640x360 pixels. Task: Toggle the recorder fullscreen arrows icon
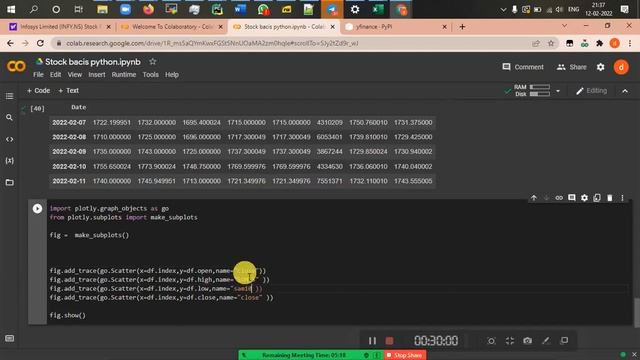pyautogui.click(x=509, y=341)
